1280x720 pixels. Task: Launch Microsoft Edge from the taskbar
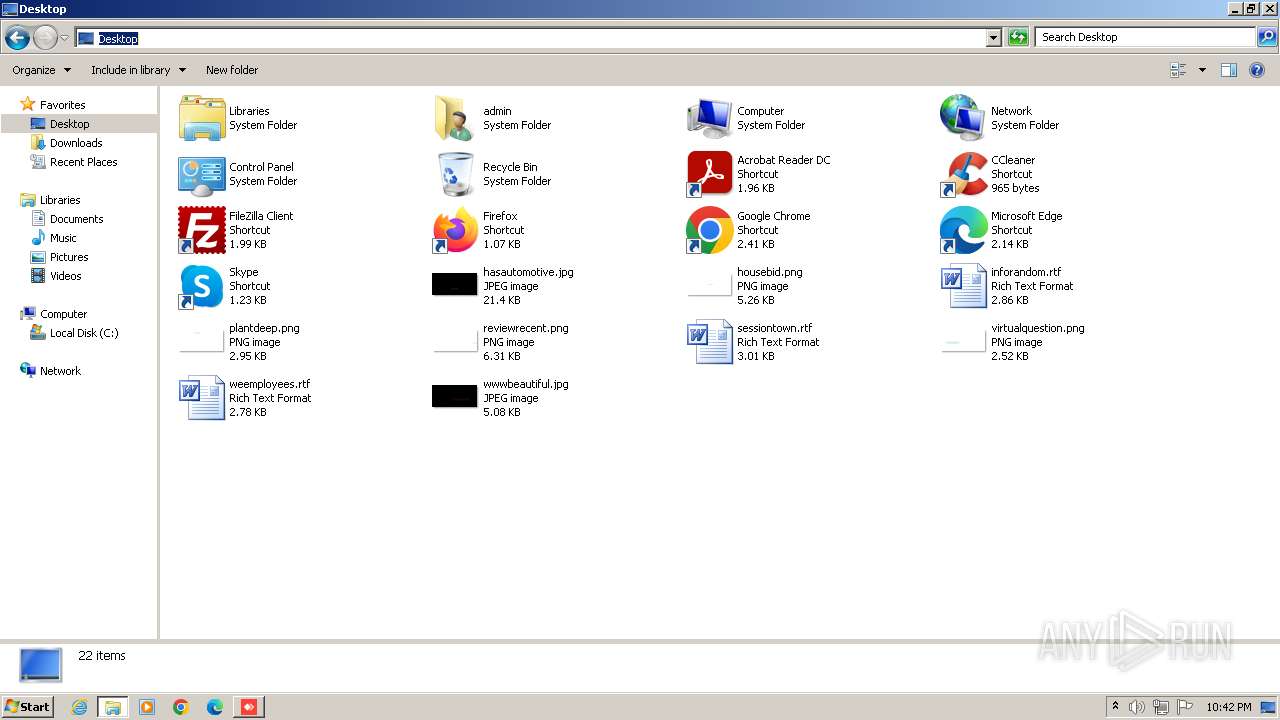[215, 707]
